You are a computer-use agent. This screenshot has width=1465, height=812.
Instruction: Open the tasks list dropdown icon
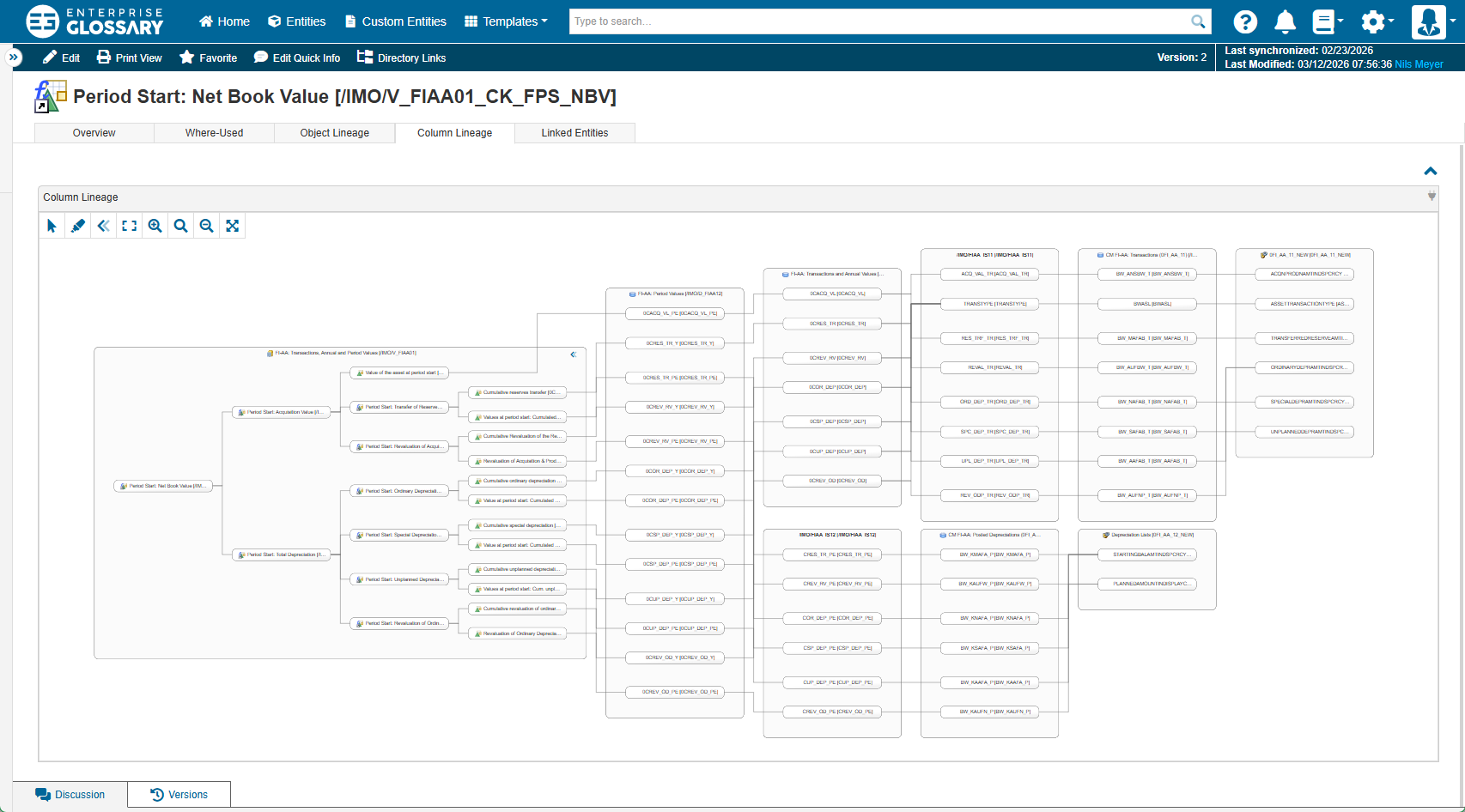[x=1328, y=21]
